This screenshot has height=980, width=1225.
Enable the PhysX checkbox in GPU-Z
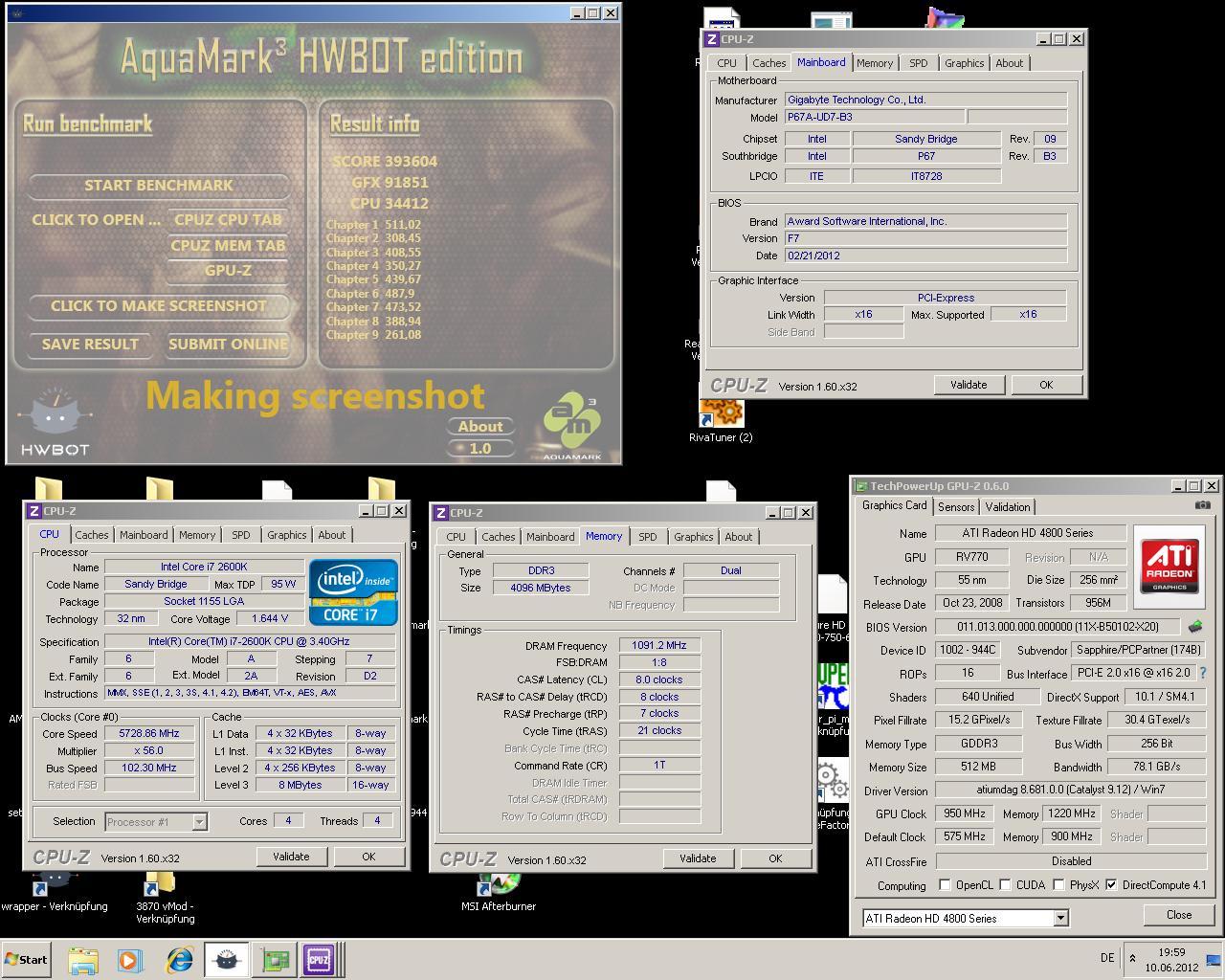coord(1058,885)
